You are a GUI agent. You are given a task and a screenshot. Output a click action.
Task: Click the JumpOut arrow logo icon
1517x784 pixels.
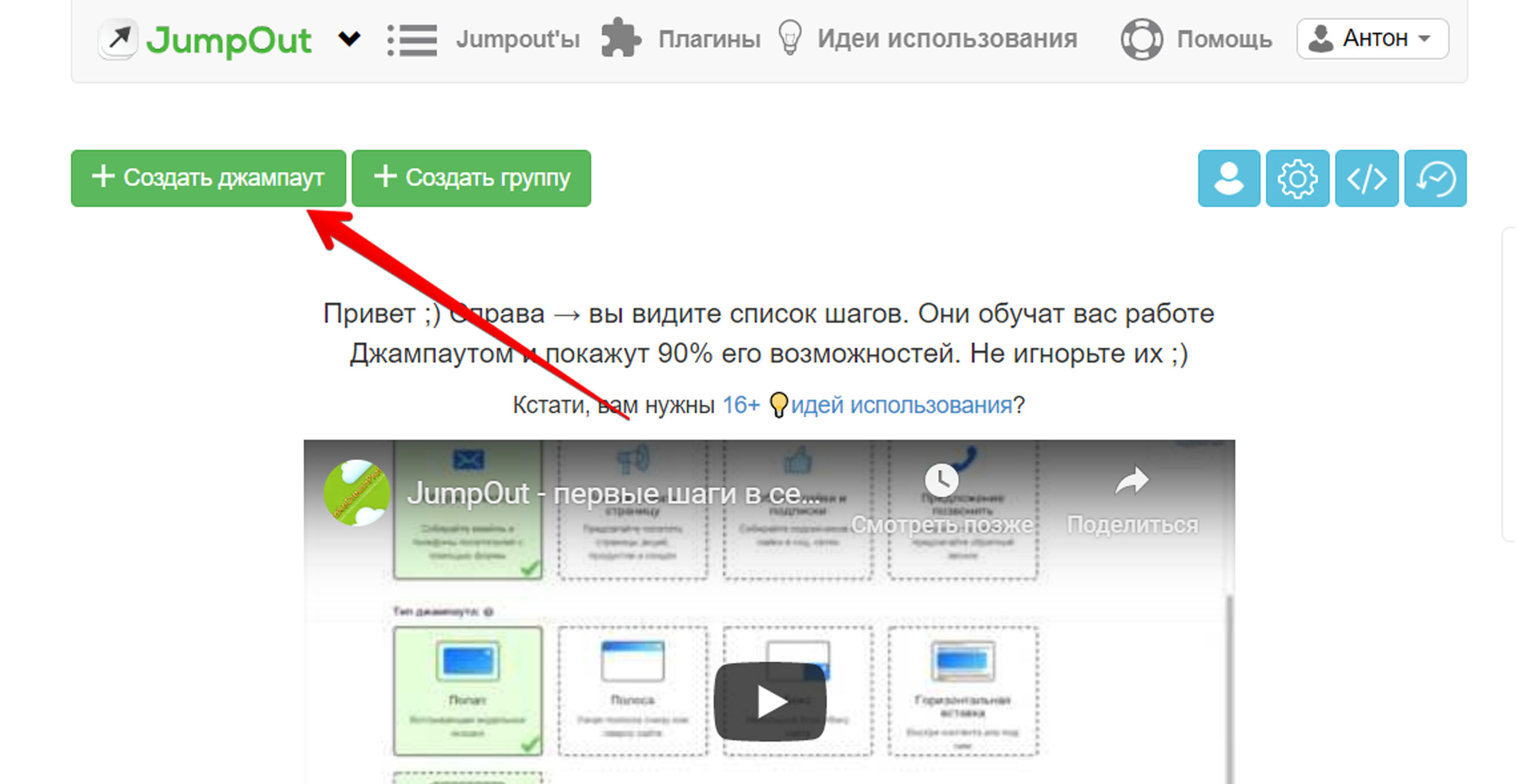[119, 39]
